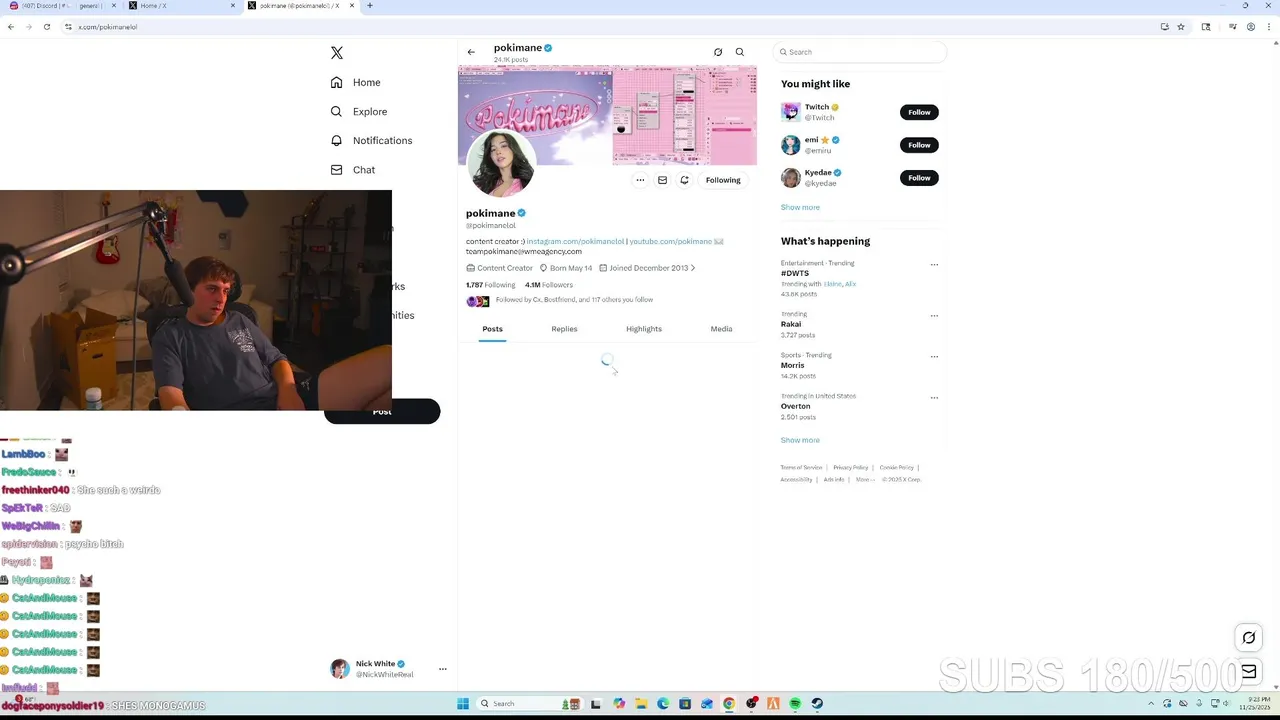The image size is (1280, 720).
Task: Click the Windows taskbar Search box
Action: tap(528, 703)
